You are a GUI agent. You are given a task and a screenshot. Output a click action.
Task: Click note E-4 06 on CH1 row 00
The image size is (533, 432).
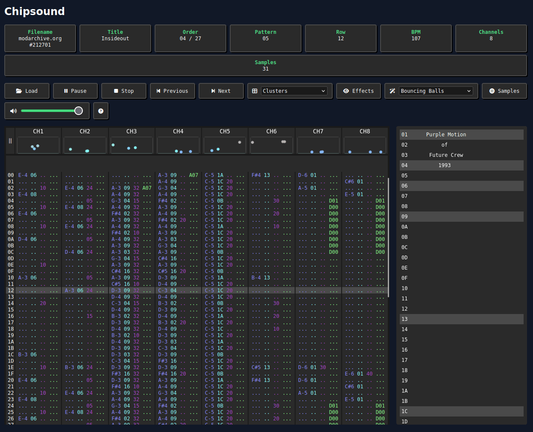coord(27,175)
